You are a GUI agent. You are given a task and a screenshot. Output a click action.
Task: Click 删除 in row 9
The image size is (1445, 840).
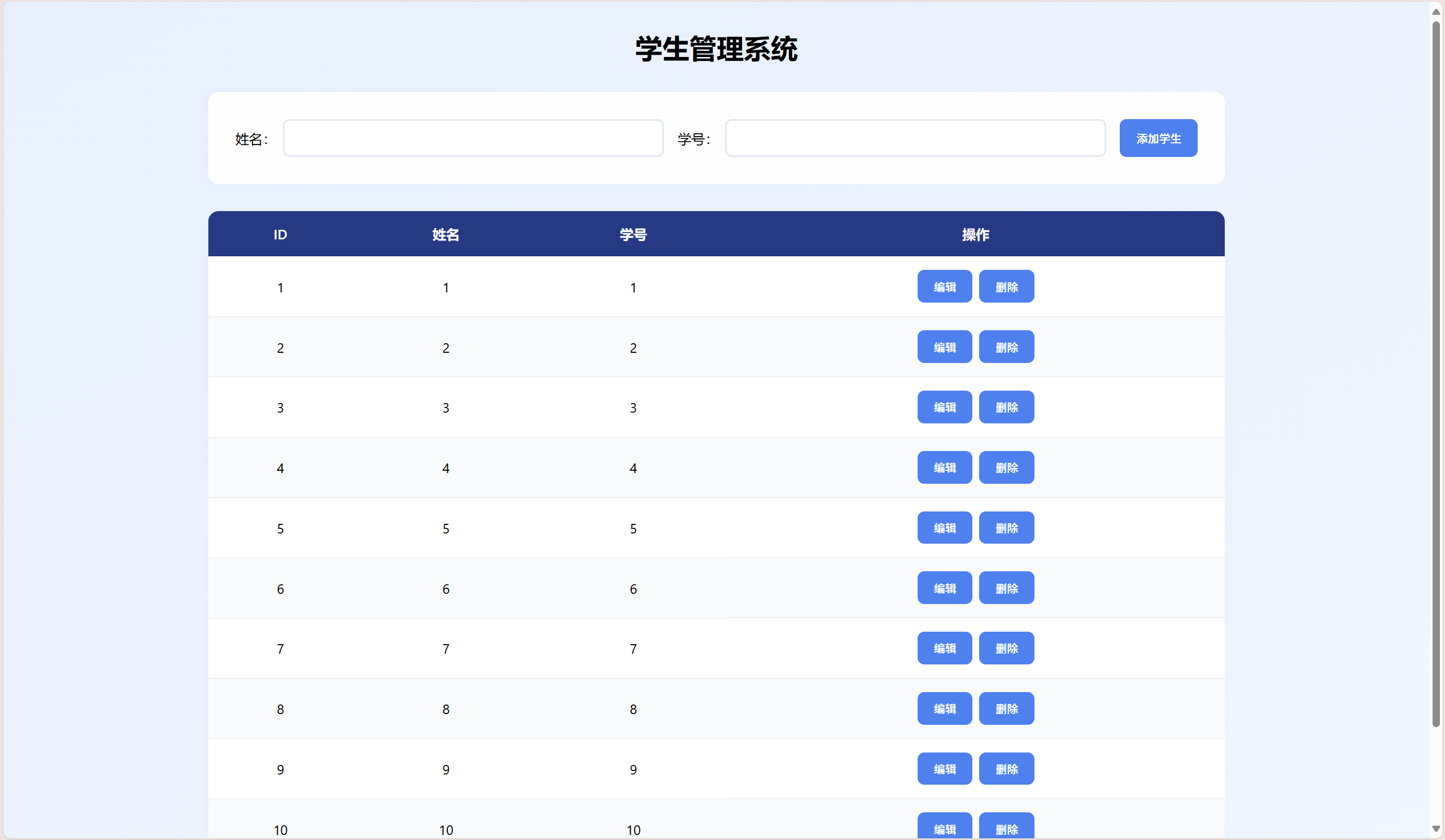coord(1006,768)
